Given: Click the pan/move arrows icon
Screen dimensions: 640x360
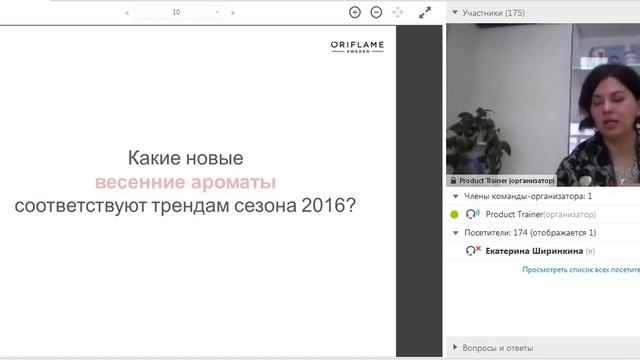Looking at the screenshot, I should click(398, 12).
